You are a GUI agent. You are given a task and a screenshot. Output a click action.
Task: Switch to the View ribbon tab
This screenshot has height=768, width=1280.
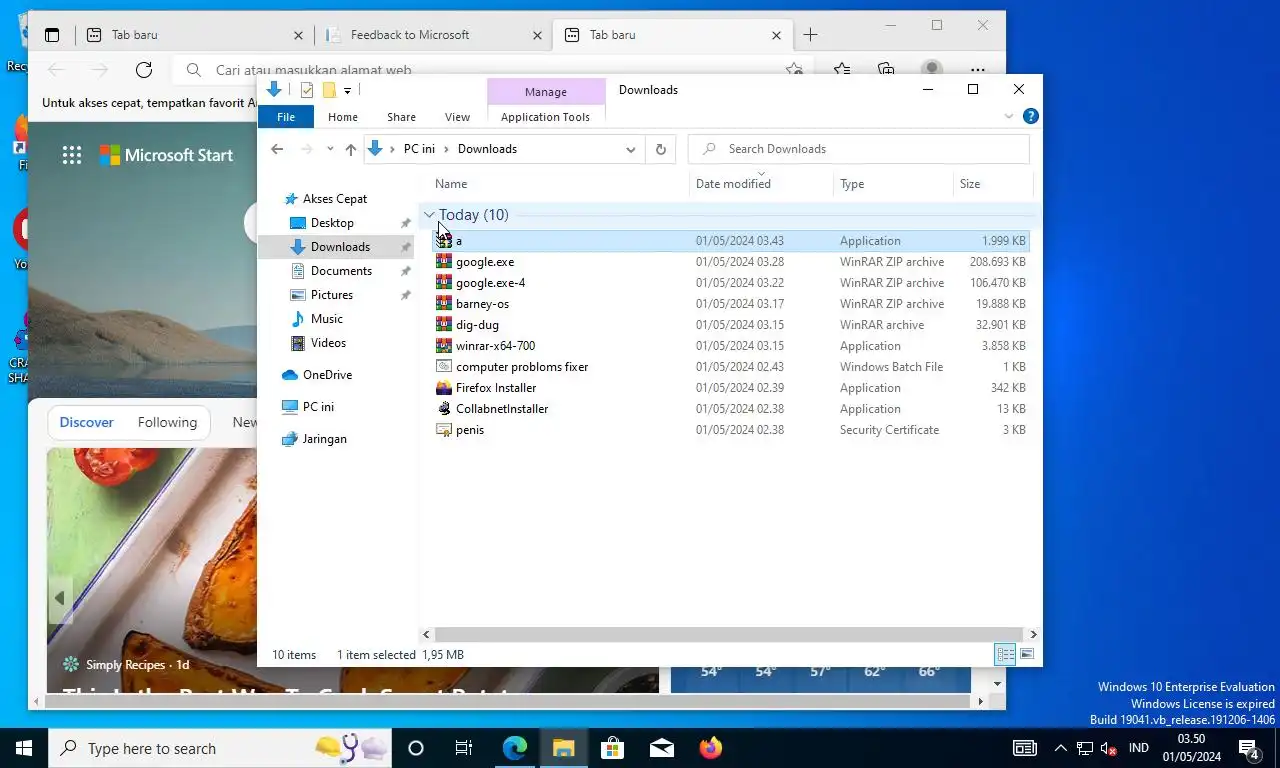point(457,117)
